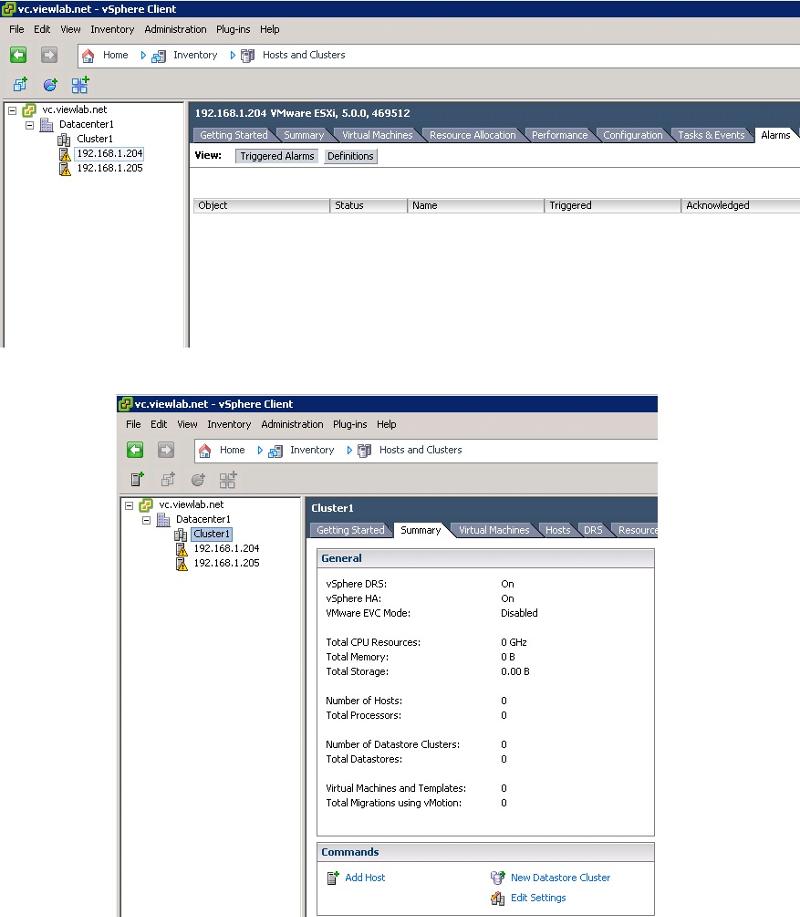800x917 pixels.
Task: Click the Edit Settings link
Action: (538, 898)
